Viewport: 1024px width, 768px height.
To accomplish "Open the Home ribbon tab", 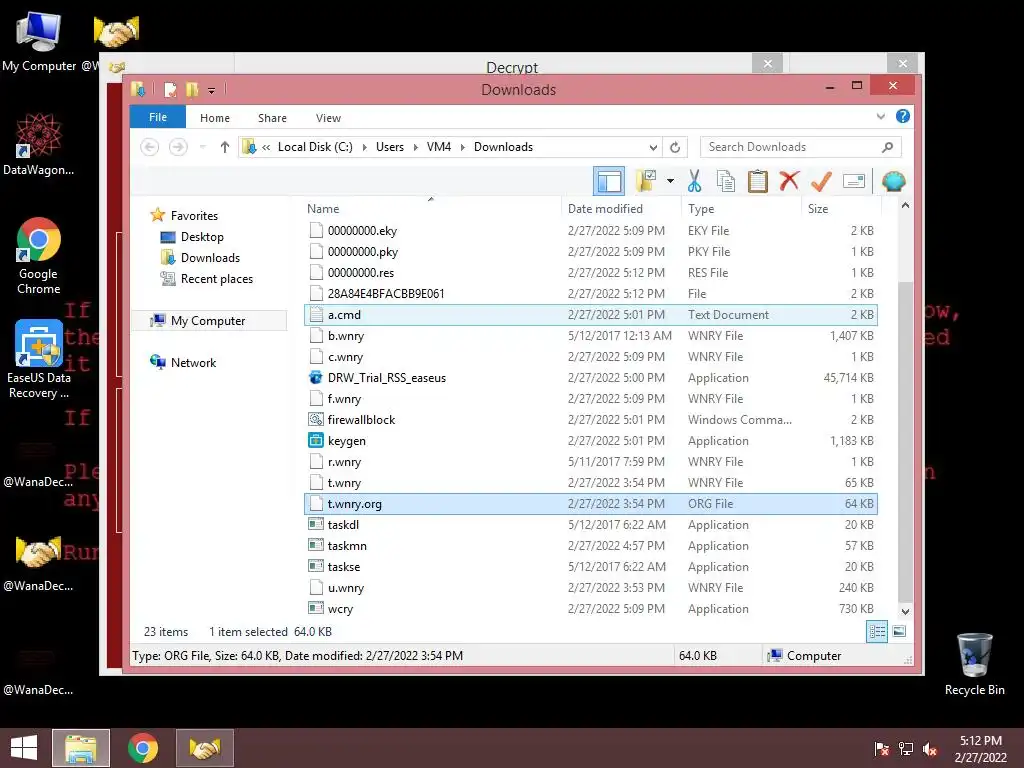I will pos(215,118).
